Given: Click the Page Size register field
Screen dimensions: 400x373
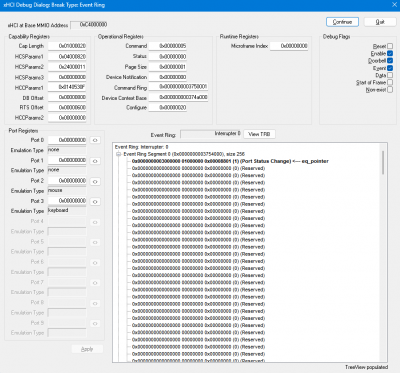Looking at the screenshot, I should 168,67.
